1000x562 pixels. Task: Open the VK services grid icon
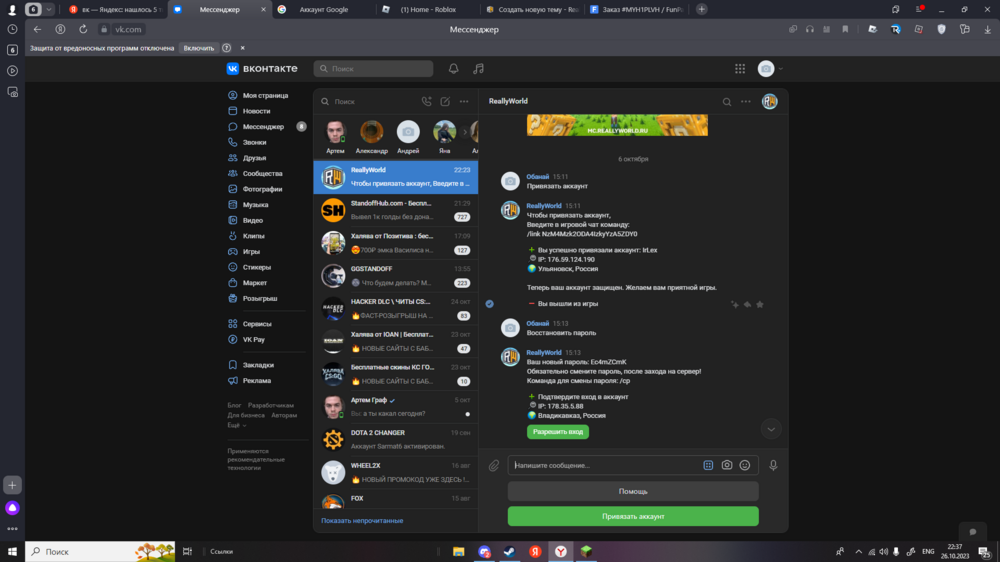click(x=740, y=68)
